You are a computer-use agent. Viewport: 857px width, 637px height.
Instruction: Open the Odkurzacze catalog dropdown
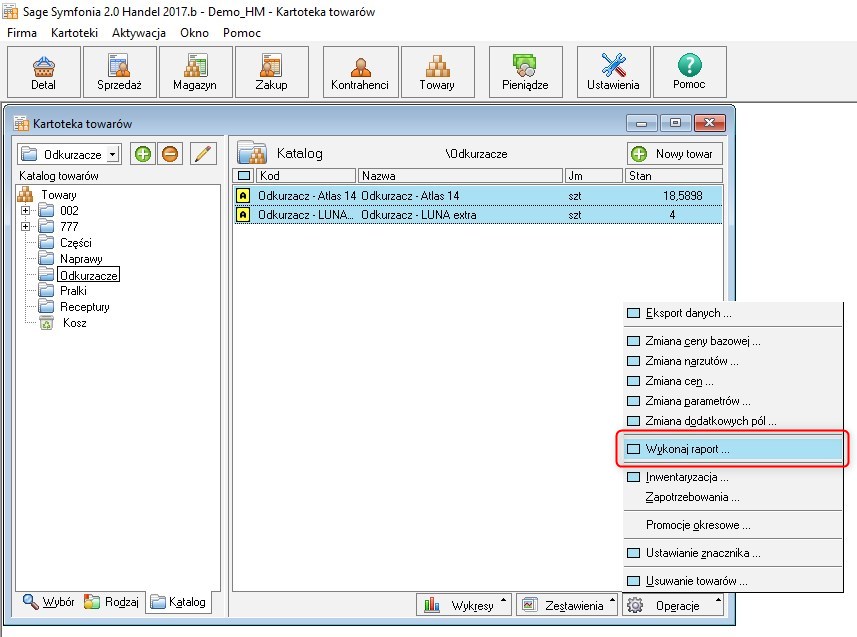[112, 154]
